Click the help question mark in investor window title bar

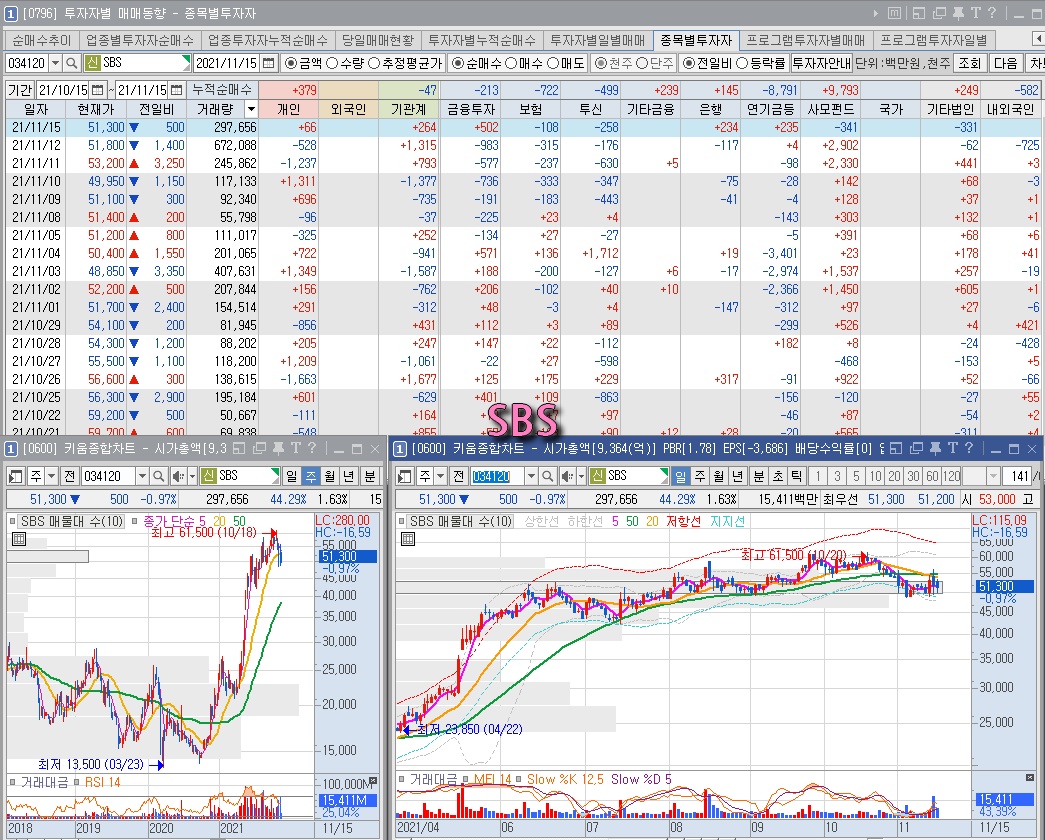point(992,13)
